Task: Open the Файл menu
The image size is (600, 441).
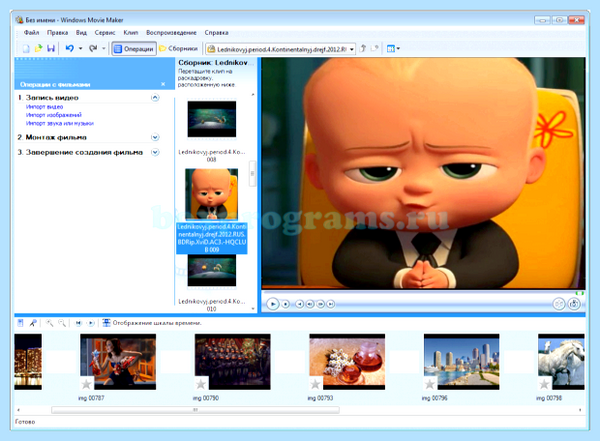Action: click(31, 33)
